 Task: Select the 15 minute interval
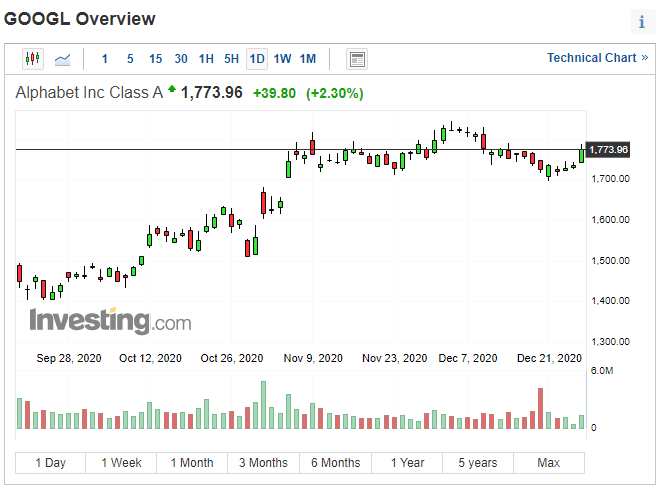pyautogui.click(x=155, y=59)
